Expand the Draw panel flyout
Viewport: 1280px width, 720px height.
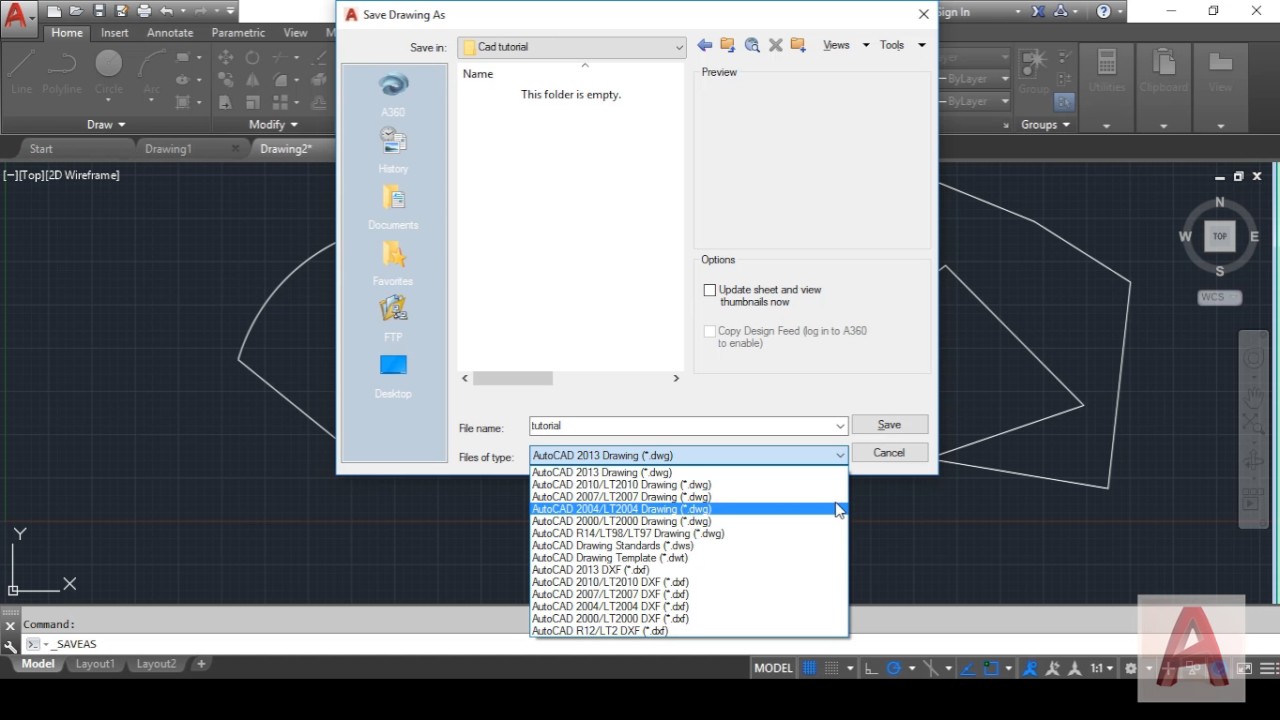[106, 125]
